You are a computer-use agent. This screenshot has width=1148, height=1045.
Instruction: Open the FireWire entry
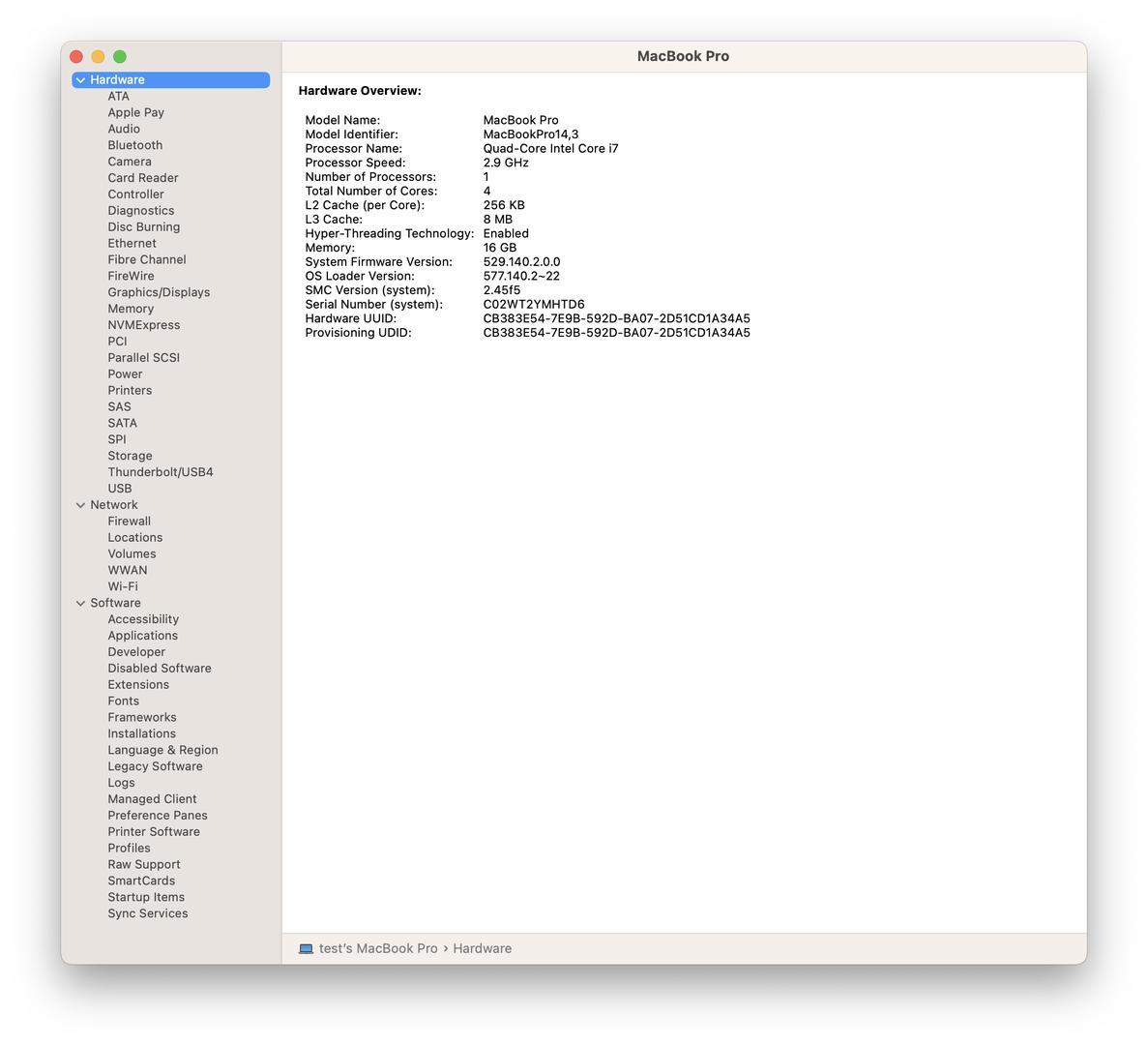click(131, 276)
